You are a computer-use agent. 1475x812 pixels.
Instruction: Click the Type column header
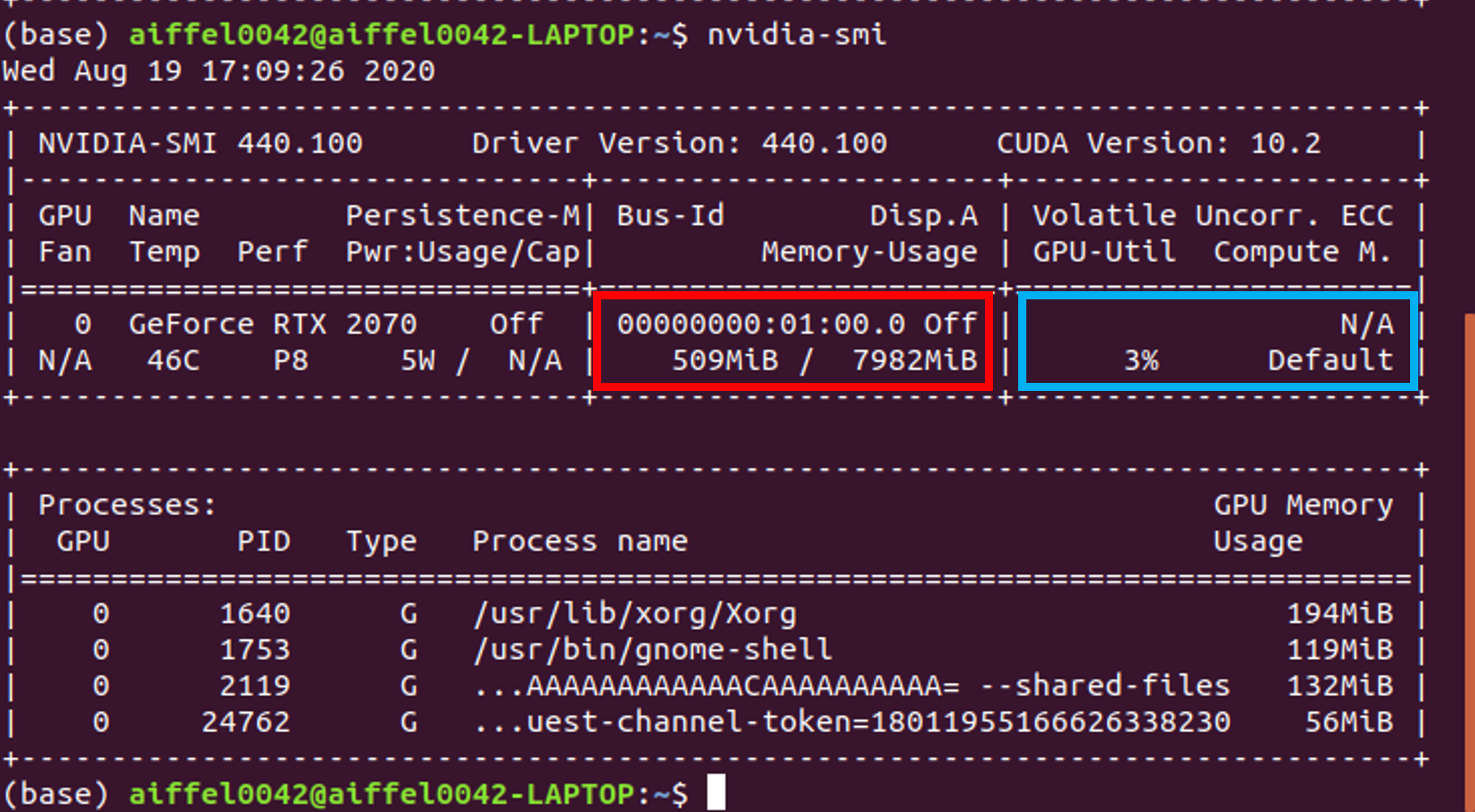[x=381, y=541]
